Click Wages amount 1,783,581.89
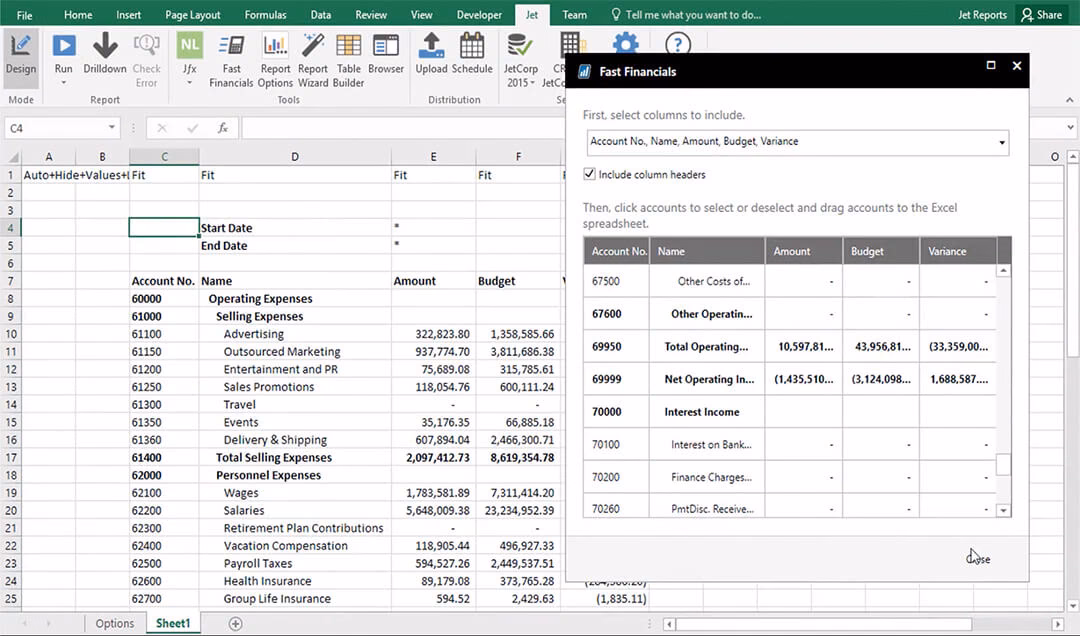 (433, 493)
